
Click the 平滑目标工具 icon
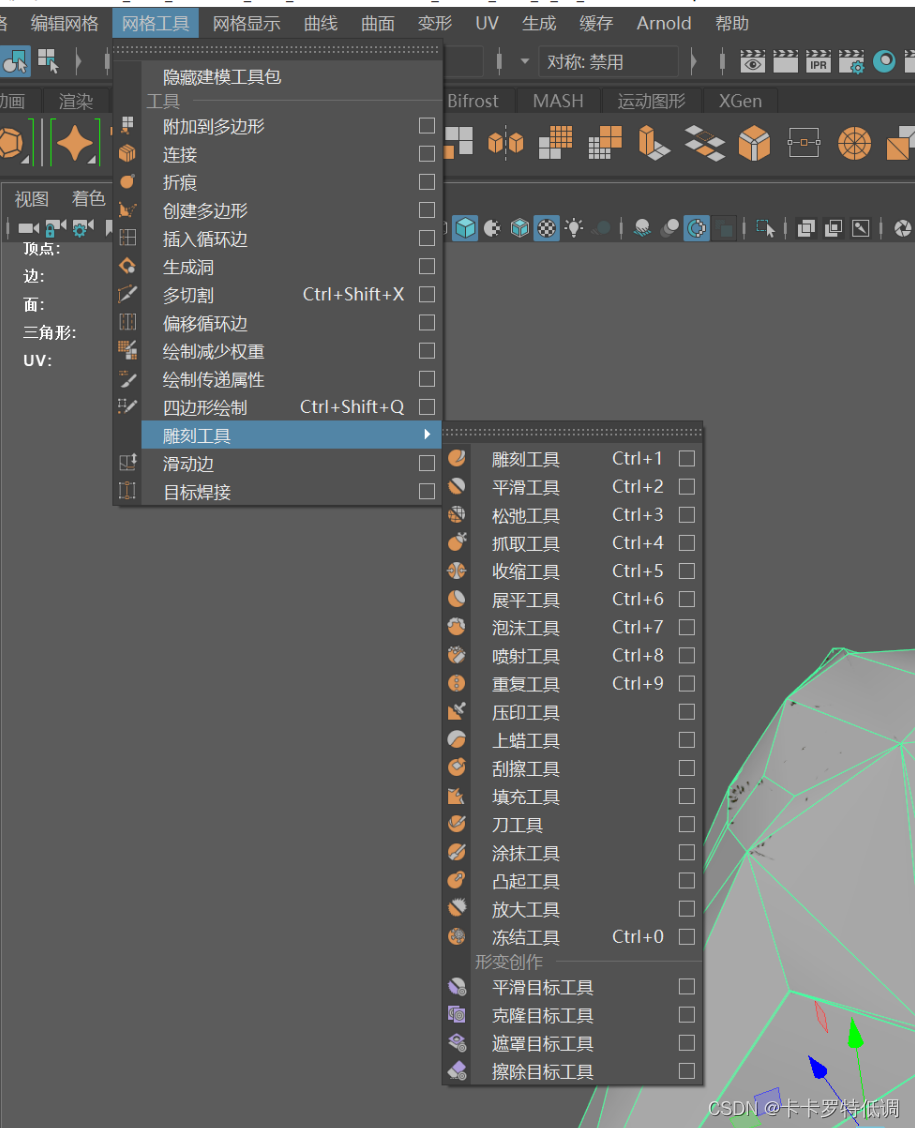457,986
